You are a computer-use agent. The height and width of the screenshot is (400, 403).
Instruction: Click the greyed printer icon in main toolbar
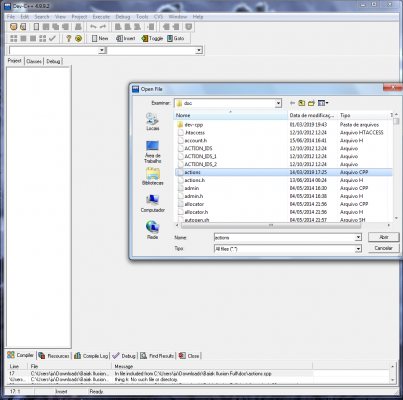(x=78, y=27)
